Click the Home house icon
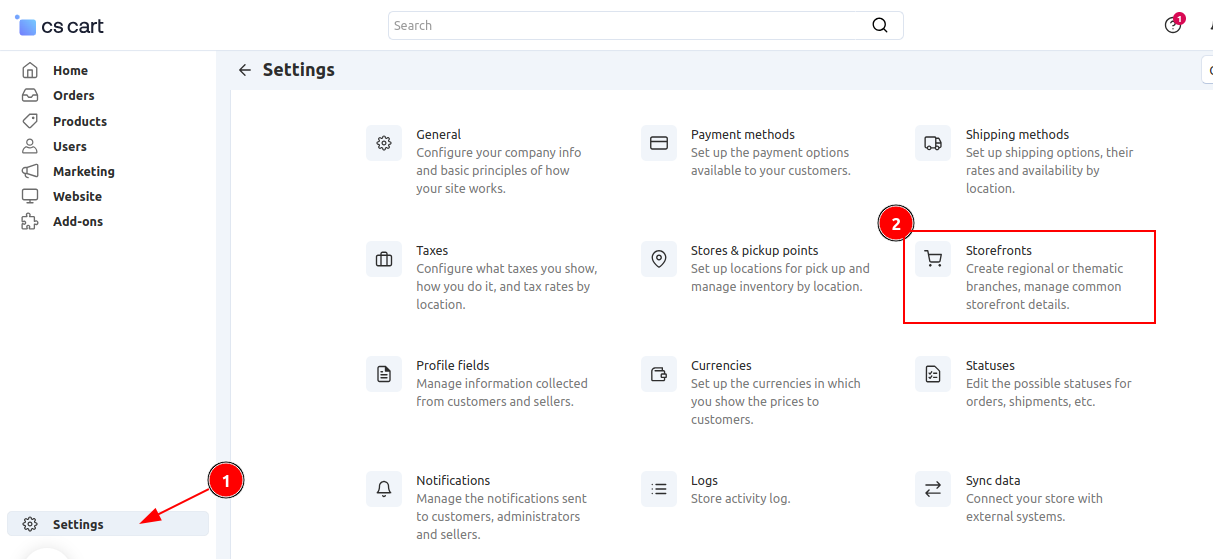 [31, 70]
